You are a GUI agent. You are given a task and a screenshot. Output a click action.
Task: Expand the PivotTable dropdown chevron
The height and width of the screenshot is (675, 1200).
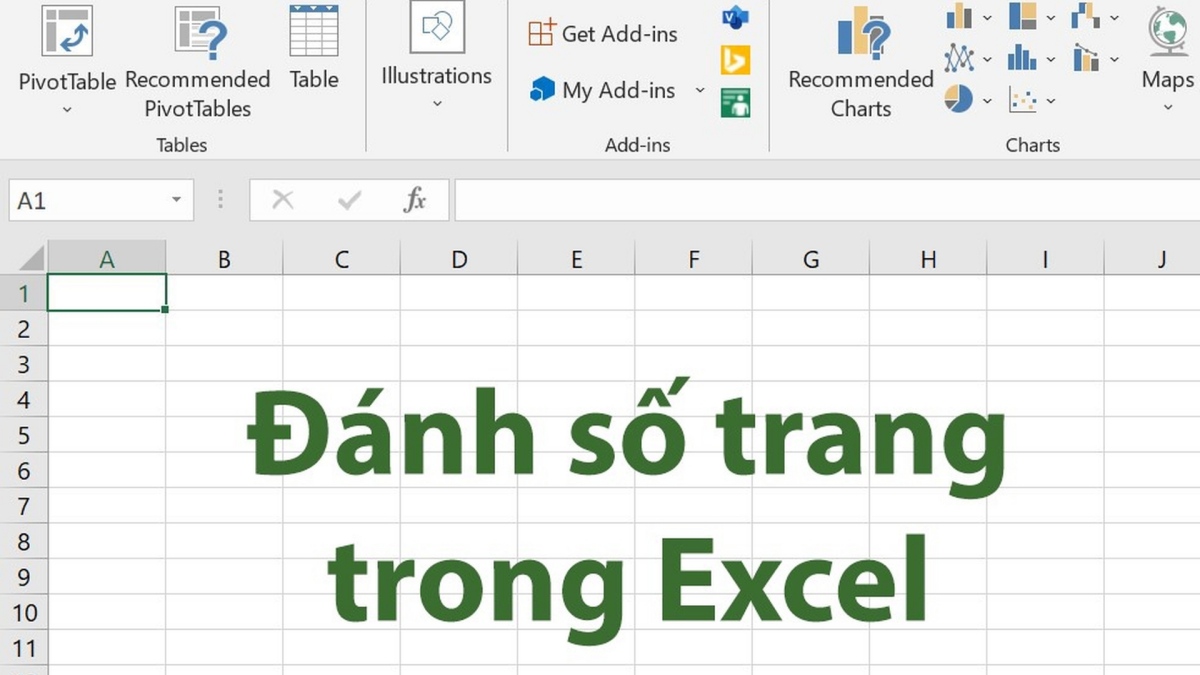[x=67, y=109]
